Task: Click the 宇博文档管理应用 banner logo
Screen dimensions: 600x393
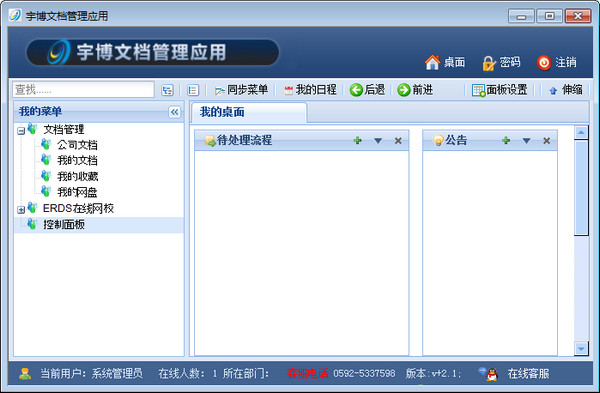Action: 152,52
